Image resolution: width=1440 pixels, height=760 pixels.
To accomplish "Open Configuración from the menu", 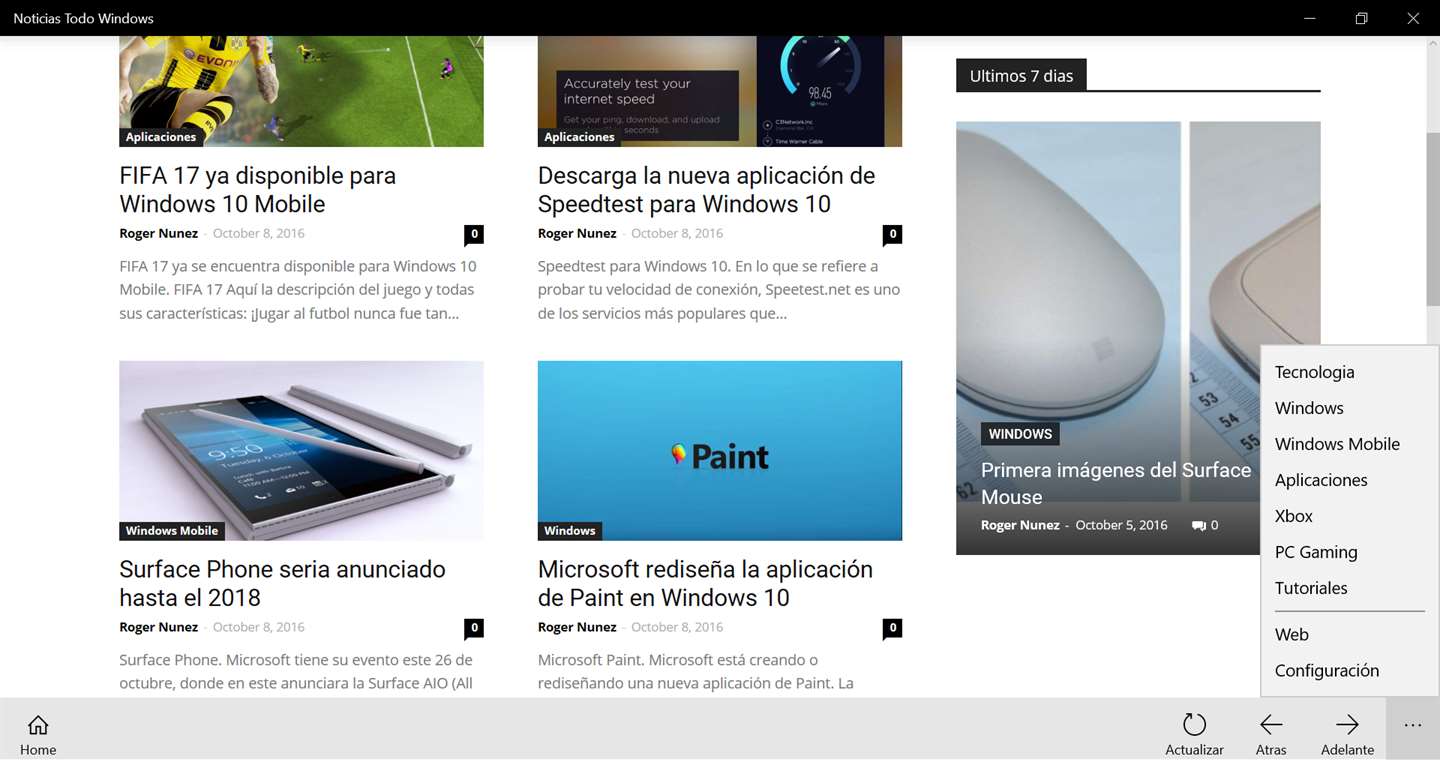I will pyautogui.click(x=1327, y=670).
